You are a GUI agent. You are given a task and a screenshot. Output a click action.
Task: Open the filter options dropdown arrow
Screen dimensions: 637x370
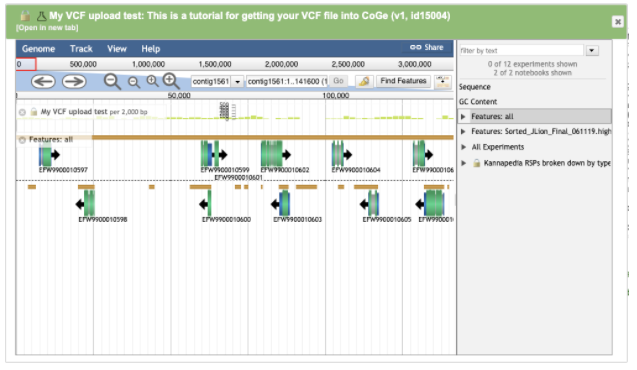pyautogui.click(x=592, y=50)
